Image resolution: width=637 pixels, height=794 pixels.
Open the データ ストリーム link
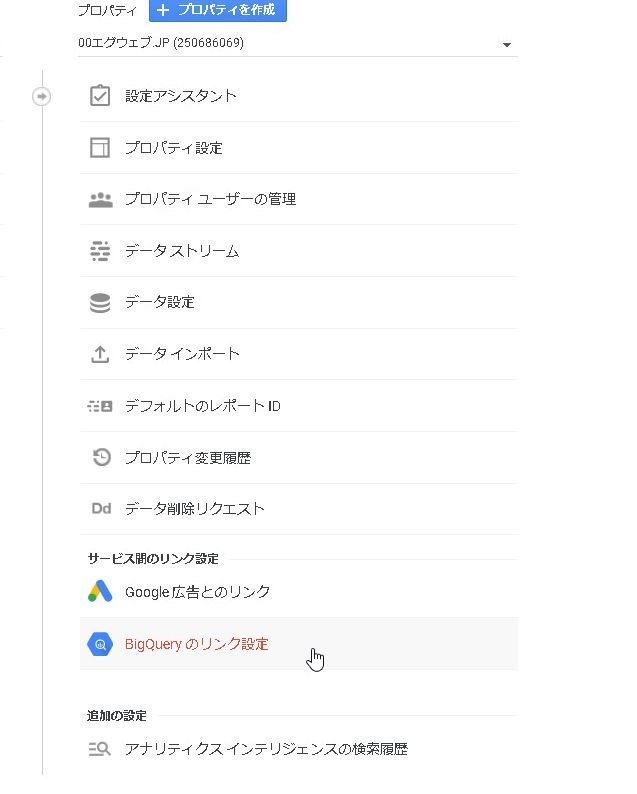coord(182,251)
